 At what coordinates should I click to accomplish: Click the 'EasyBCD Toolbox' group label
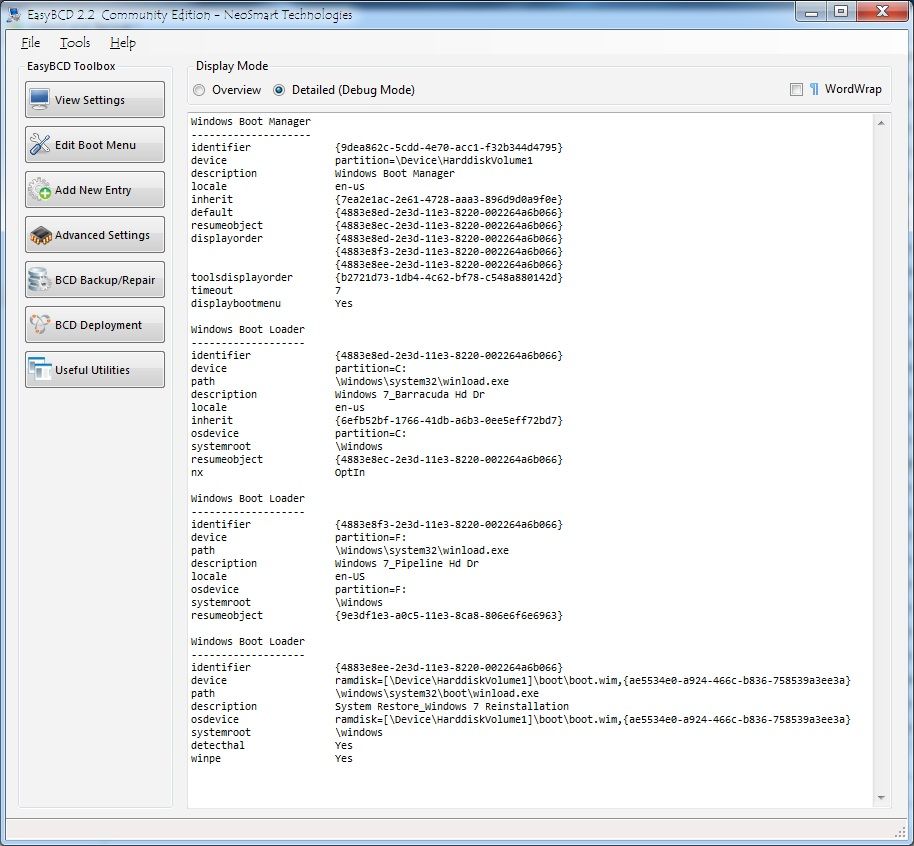pyautogui.click(x=71, y=66)
